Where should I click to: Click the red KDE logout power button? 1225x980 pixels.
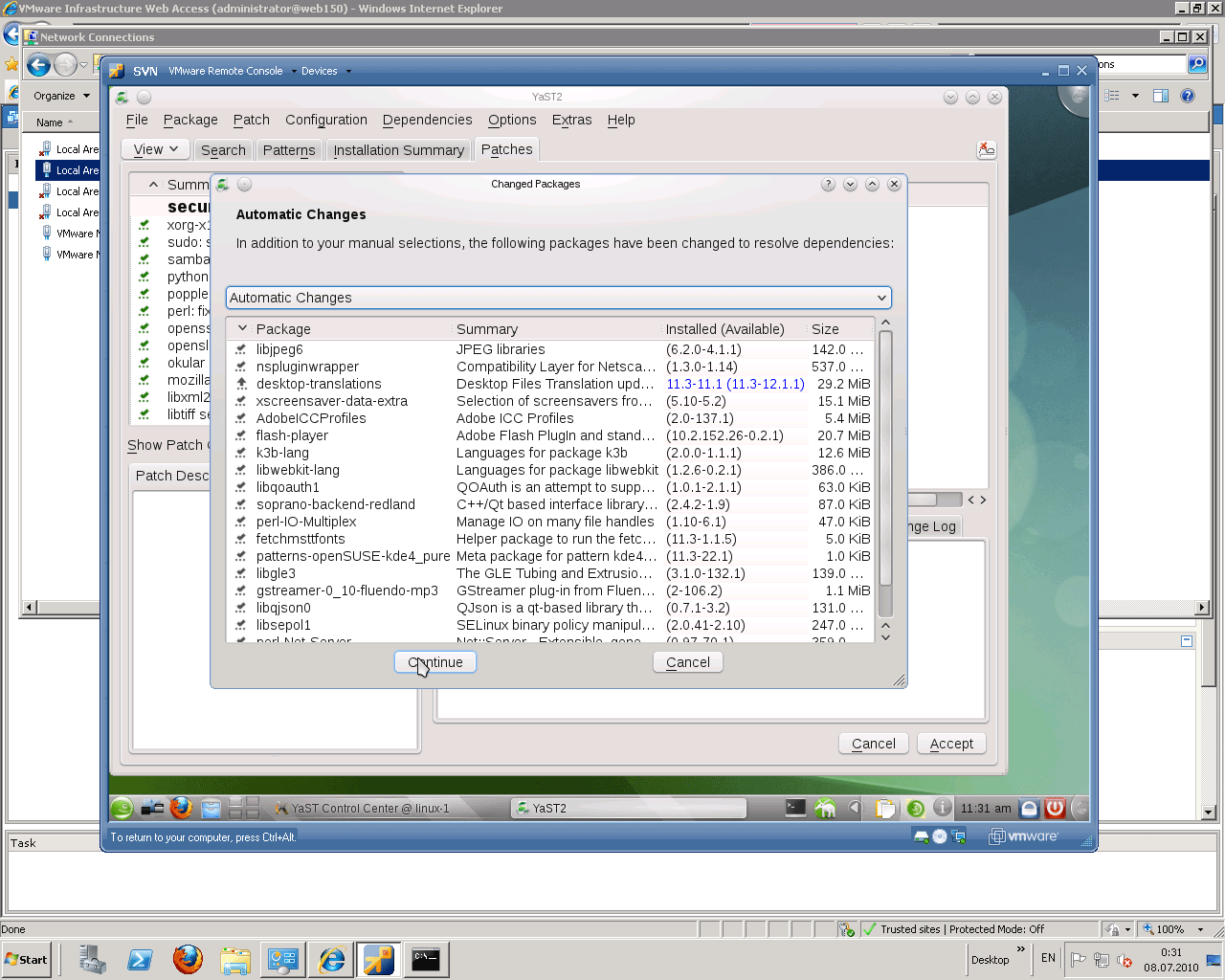coord(1055,809)
